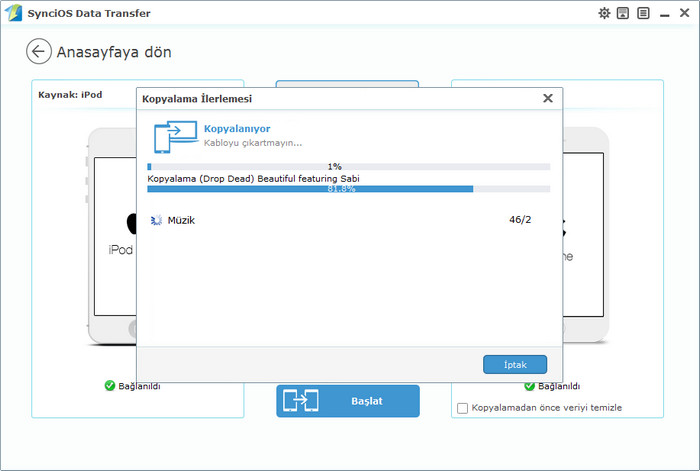The width and height of the screenshot is (700, 471).
Task: Click the SynciOS app logo icon
Action: coord(13,13)
